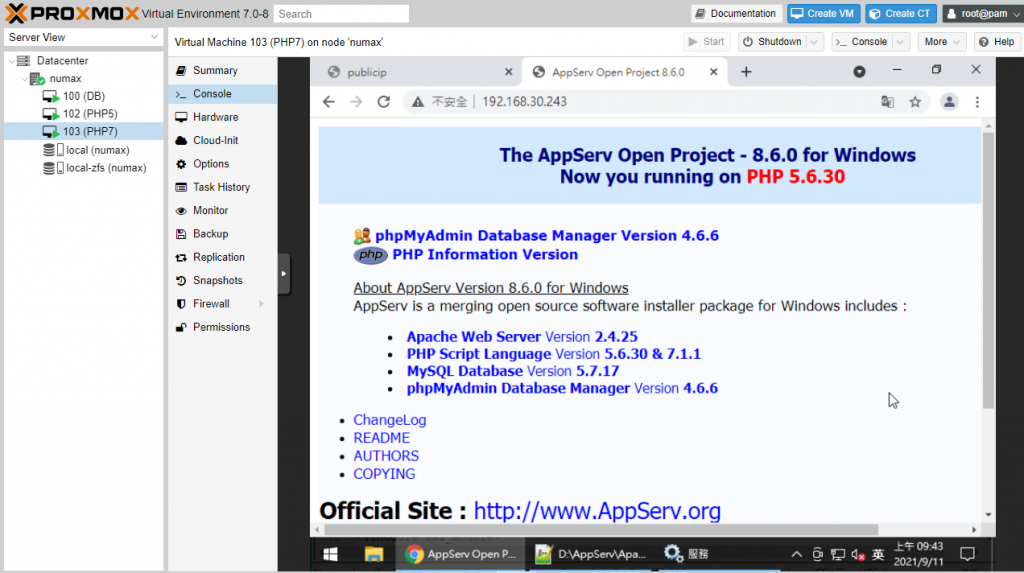This screenshot has width=1024, height=573.
Task: Select the numax node
Action: pos(65,78)
